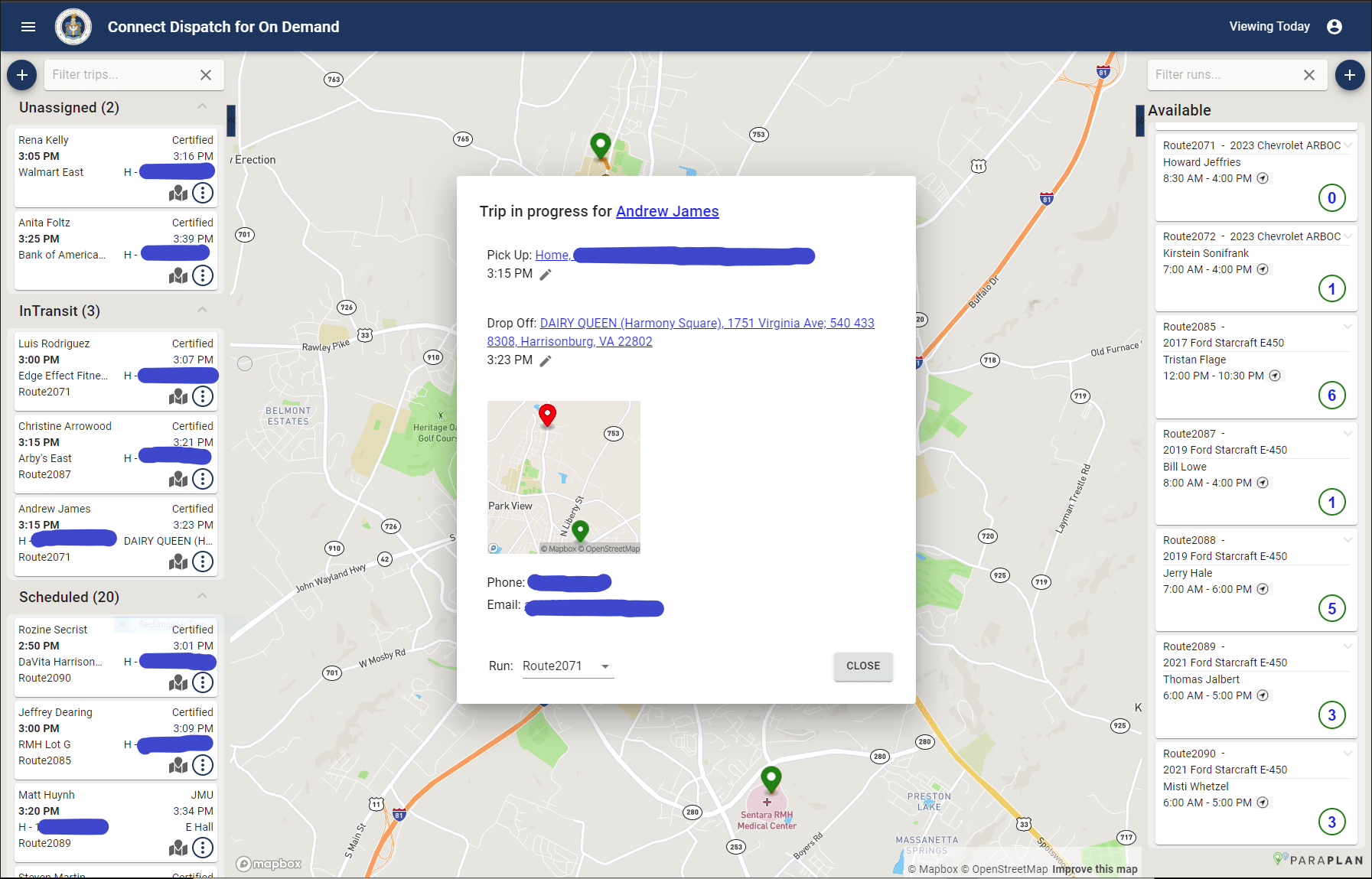The height and width of the screenshot is (879, 1372).
Task: Open the Run Route2071 dropdown
Action: coord(568,666)
